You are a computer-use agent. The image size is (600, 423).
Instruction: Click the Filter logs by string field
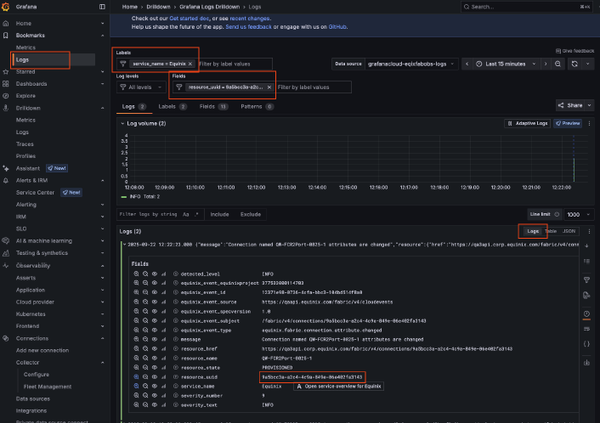coord(150,214)
